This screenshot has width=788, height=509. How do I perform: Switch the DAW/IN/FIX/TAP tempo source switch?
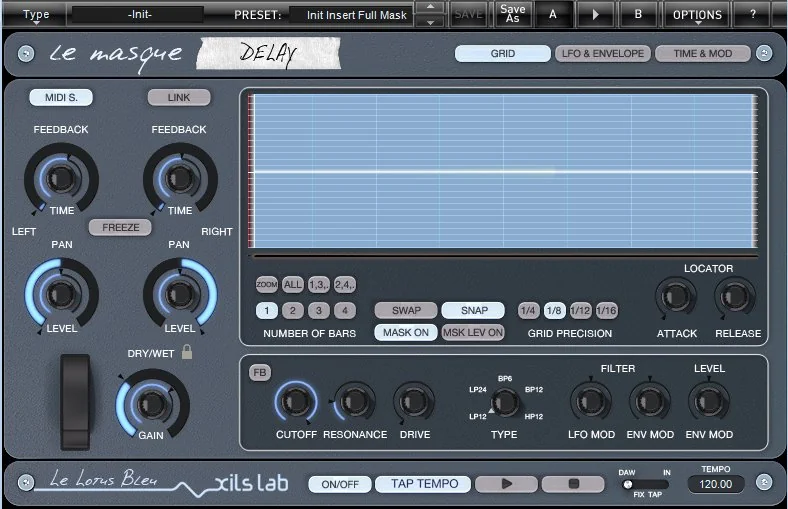(646, 484)
